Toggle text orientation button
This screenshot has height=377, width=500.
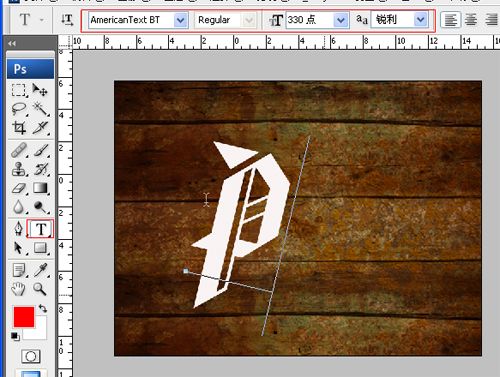pos(67,20)
